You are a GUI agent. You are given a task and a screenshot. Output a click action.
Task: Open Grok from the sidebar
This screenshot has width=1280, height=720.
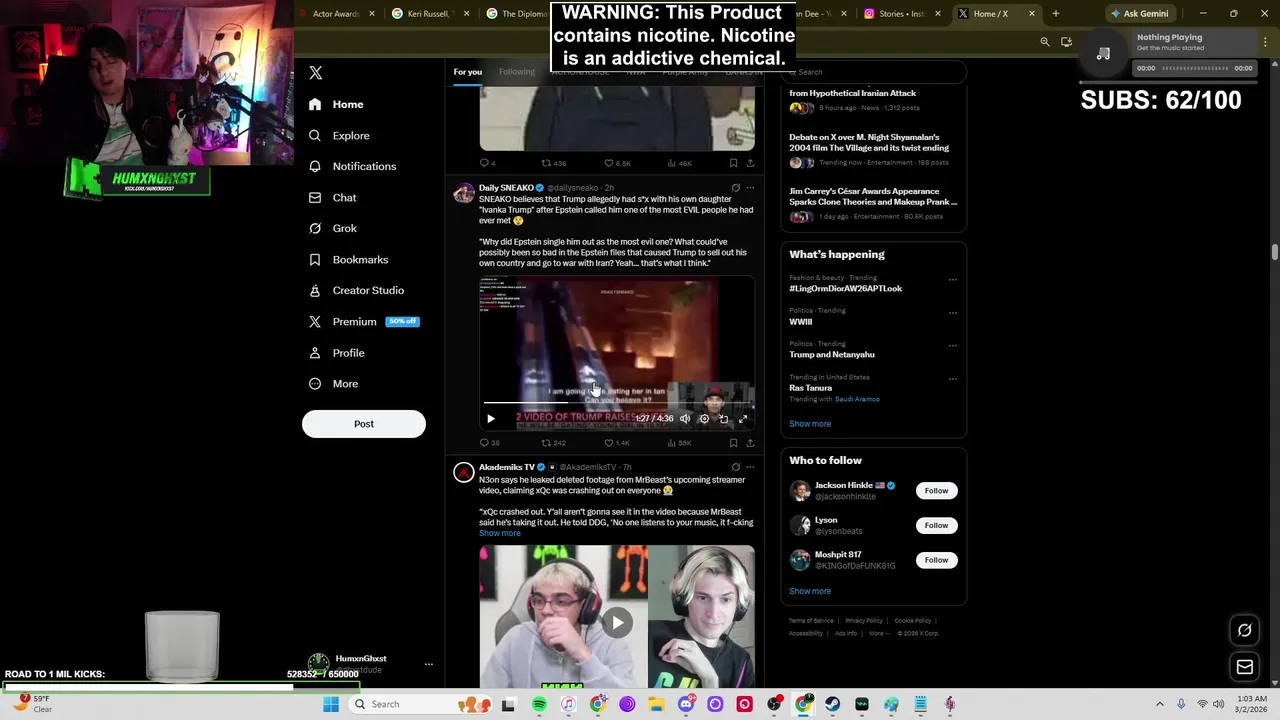pos(332,228)
